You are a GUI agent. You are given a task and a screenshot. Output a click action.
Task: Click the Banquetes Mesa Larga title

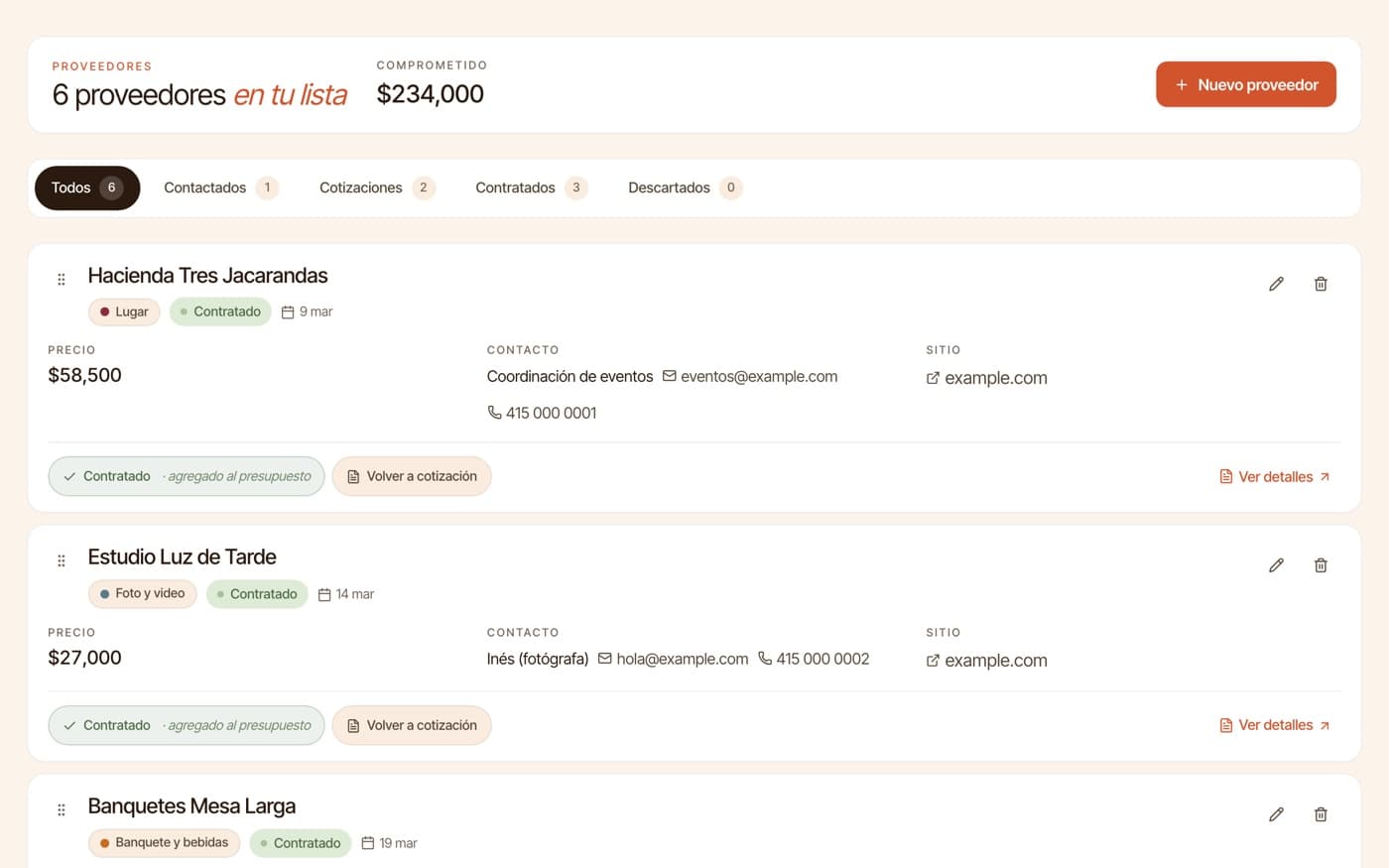pyautogui.click(x=191, y=806)
